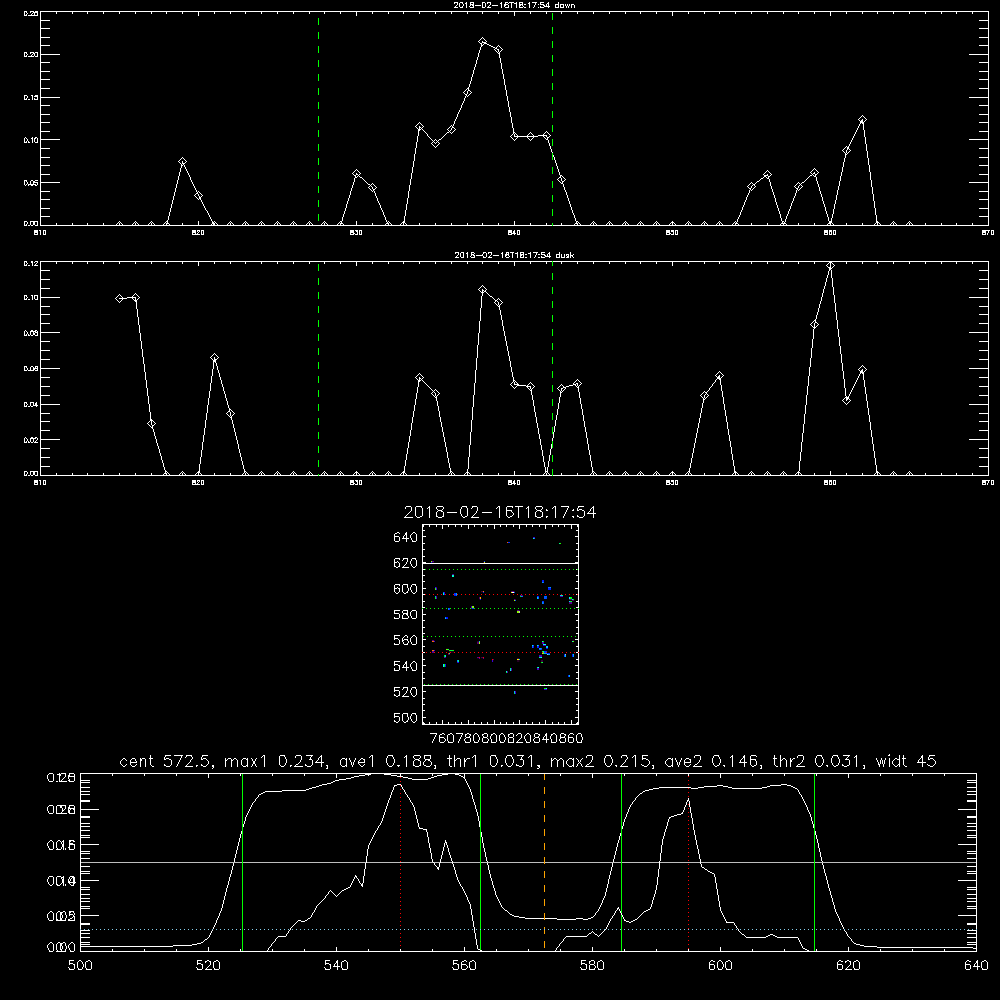
Task: Click the '0.05' y-axis label of the dawn plot
Action: 31,182
